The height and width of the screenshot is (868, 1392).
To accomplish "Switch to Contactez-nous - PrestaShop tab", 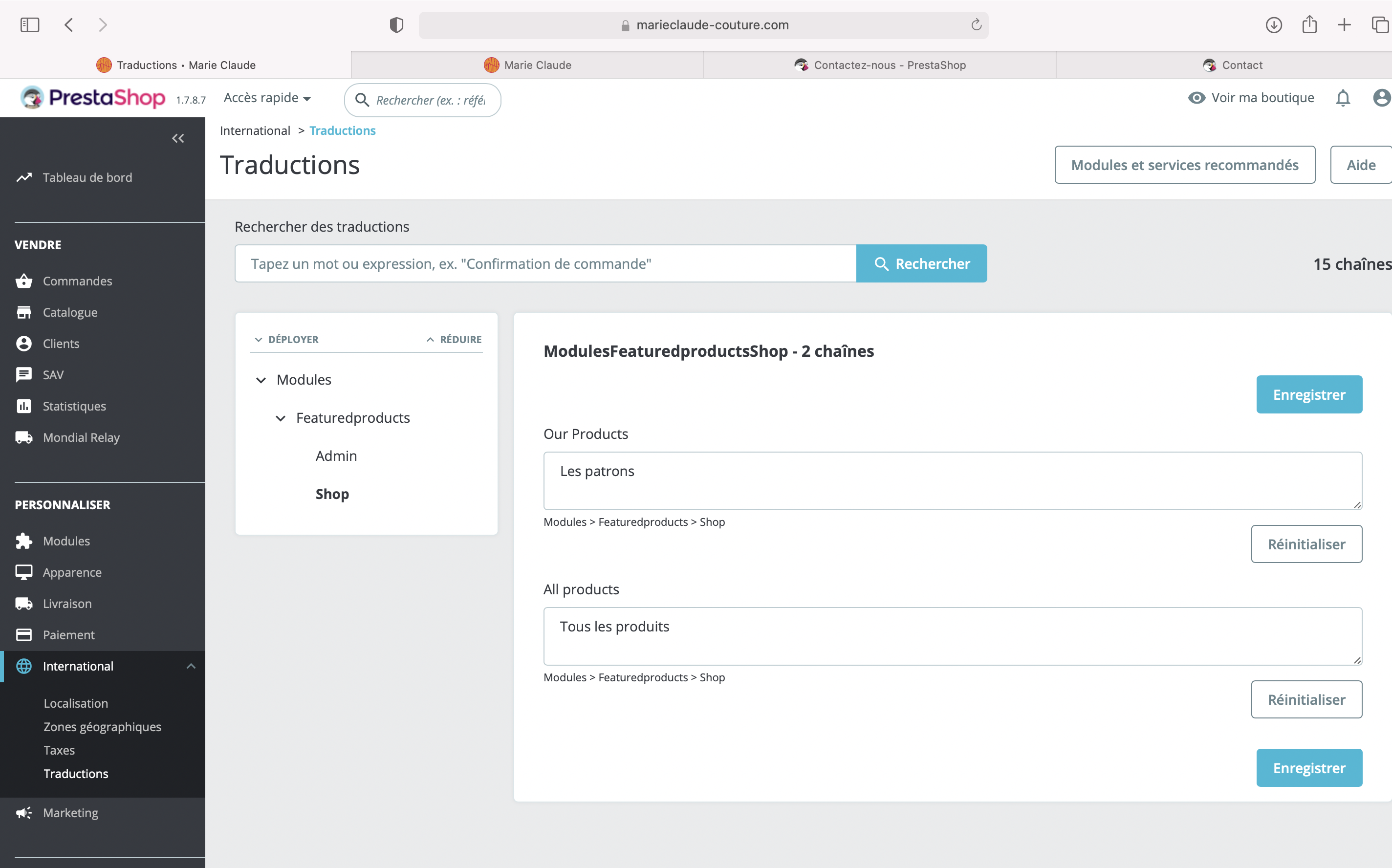I will tap(879, 65).
